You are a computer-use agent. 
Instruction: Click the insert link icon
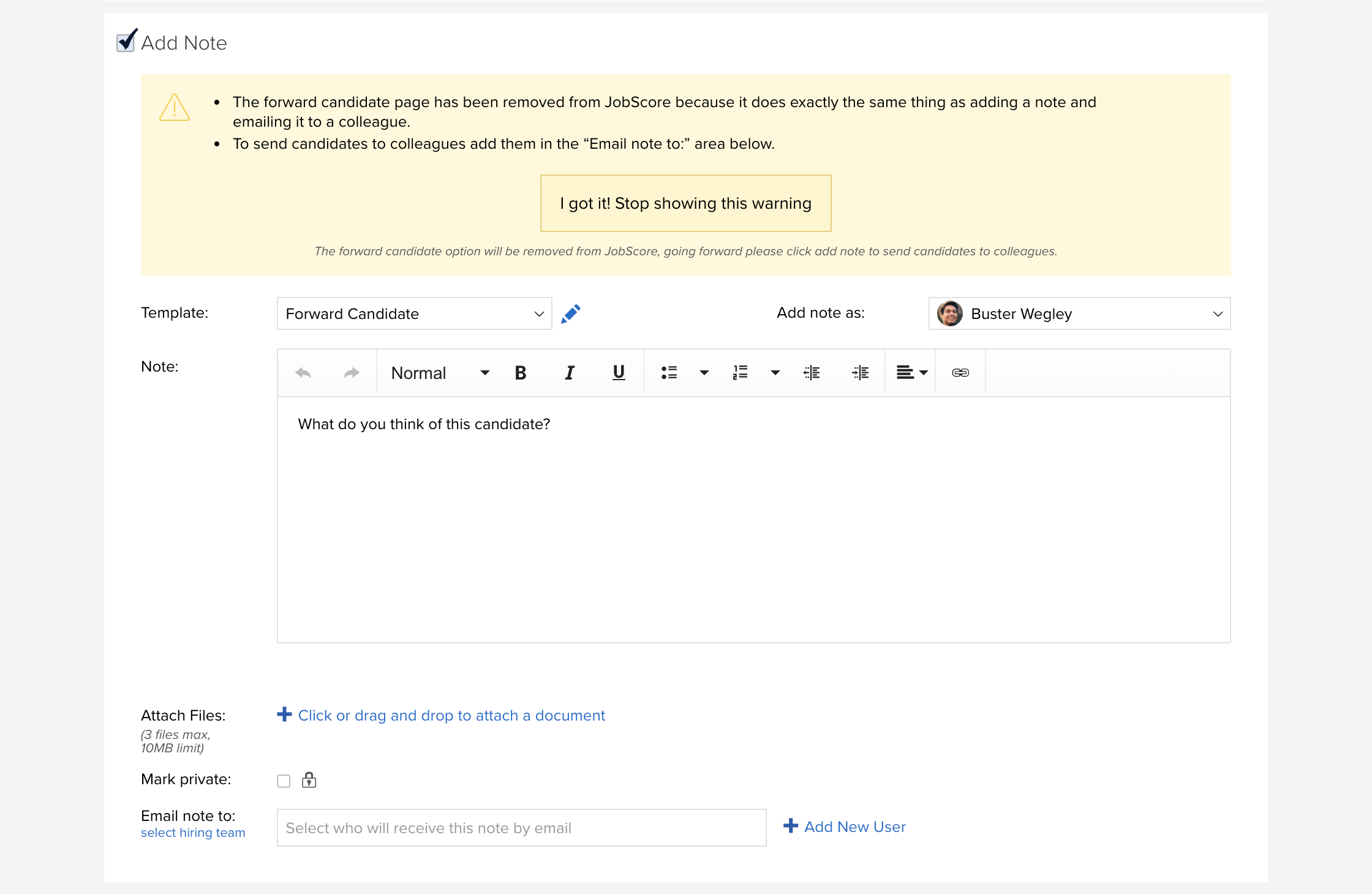tap(960, 373)
